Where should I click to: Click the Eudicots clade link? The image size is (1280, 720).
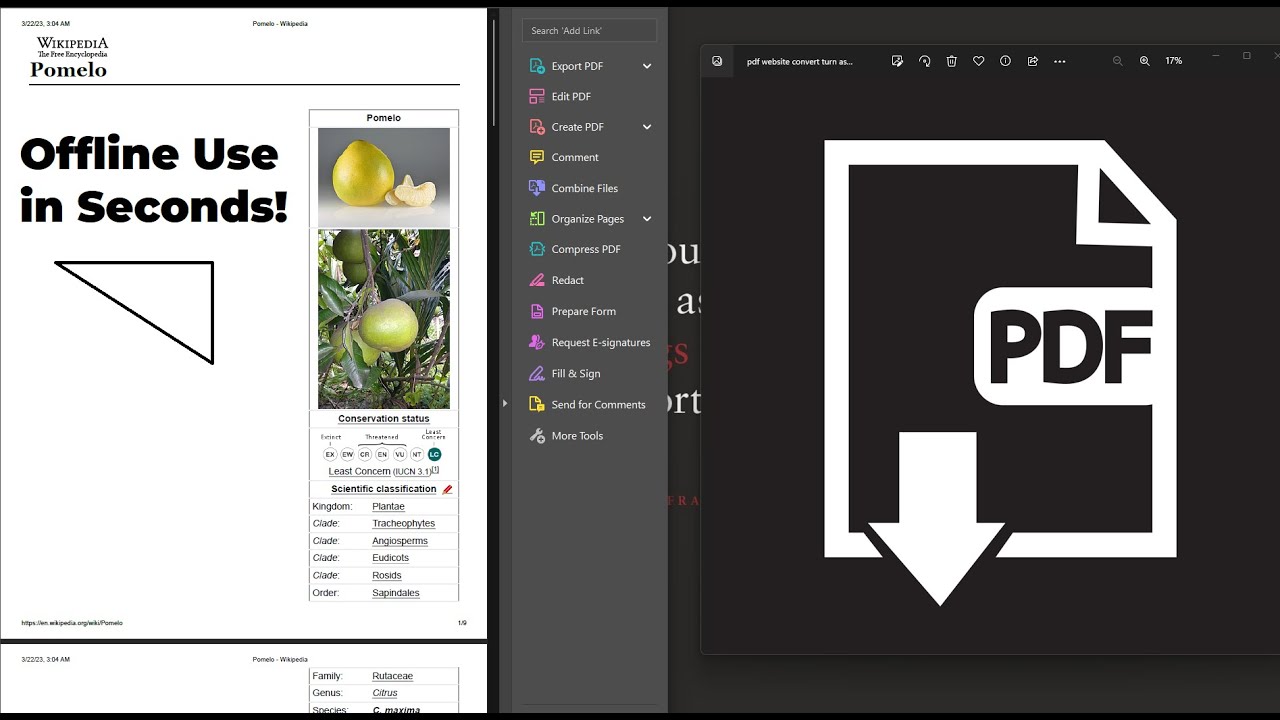pos(390,558)
